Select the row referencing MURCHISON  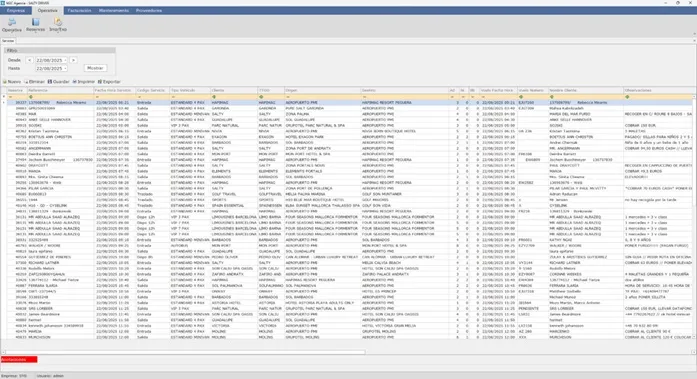point(349,337)
